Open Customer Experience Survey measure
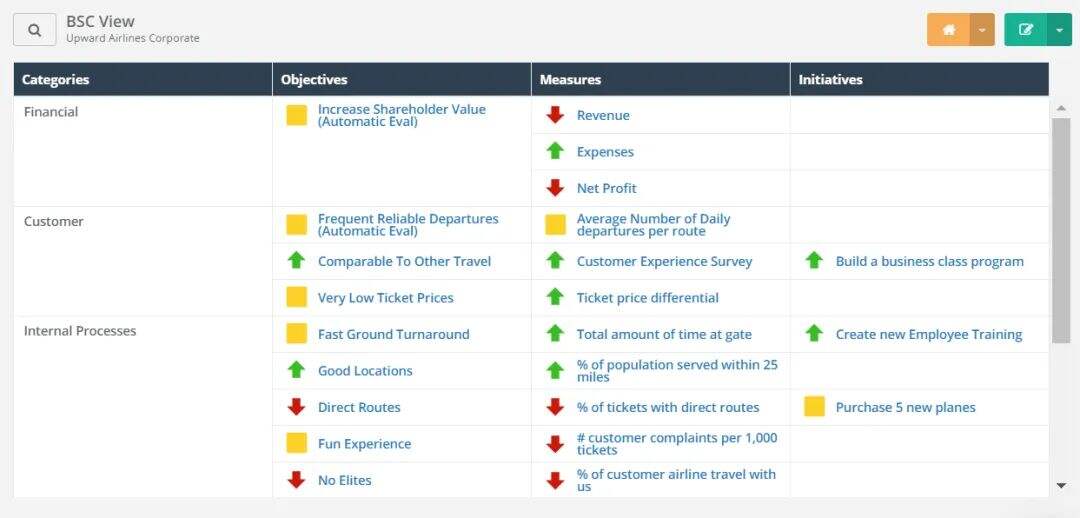 pos(665,261)
